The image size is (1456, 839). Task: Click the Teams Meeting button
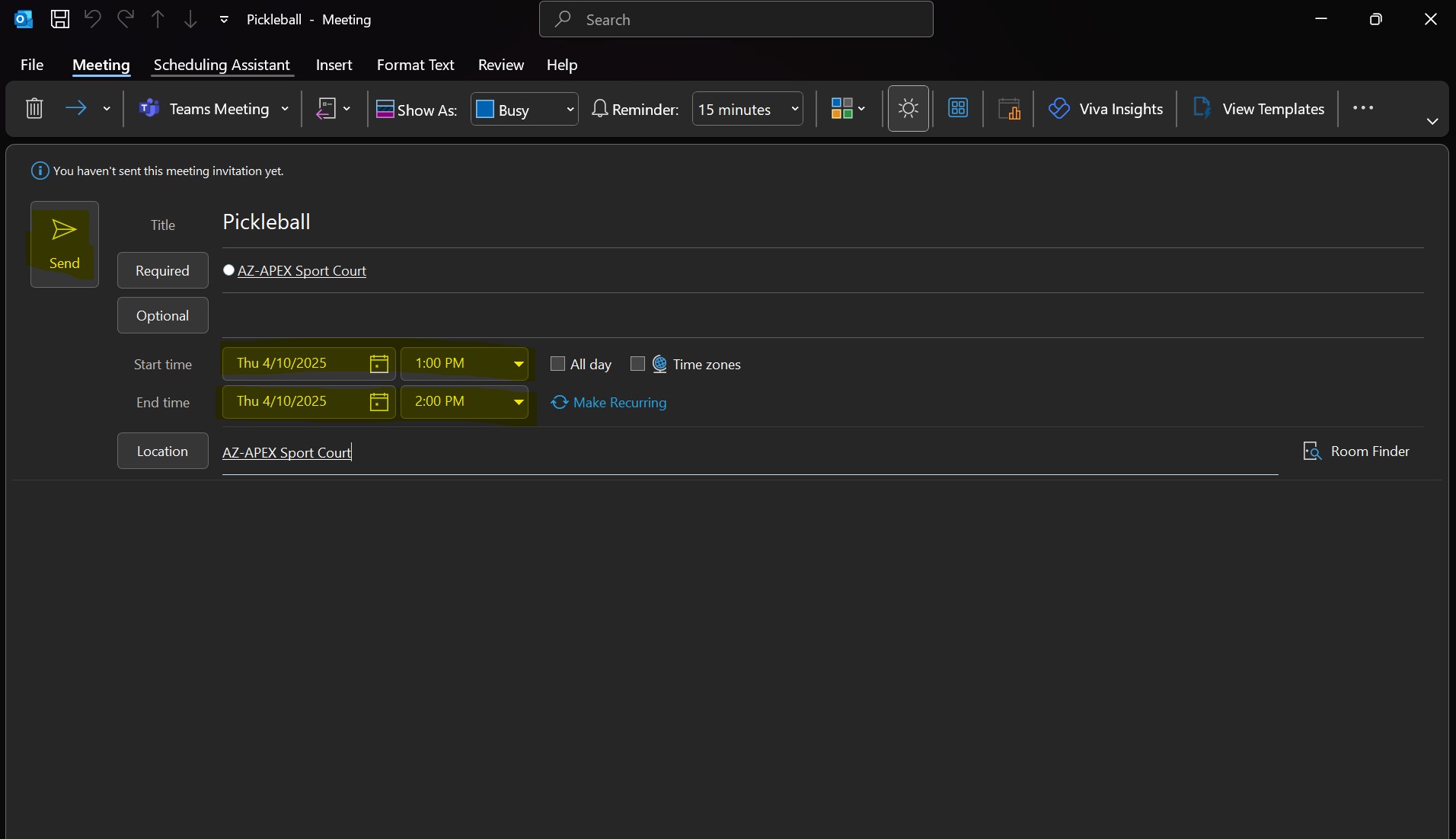coord(204,109)
